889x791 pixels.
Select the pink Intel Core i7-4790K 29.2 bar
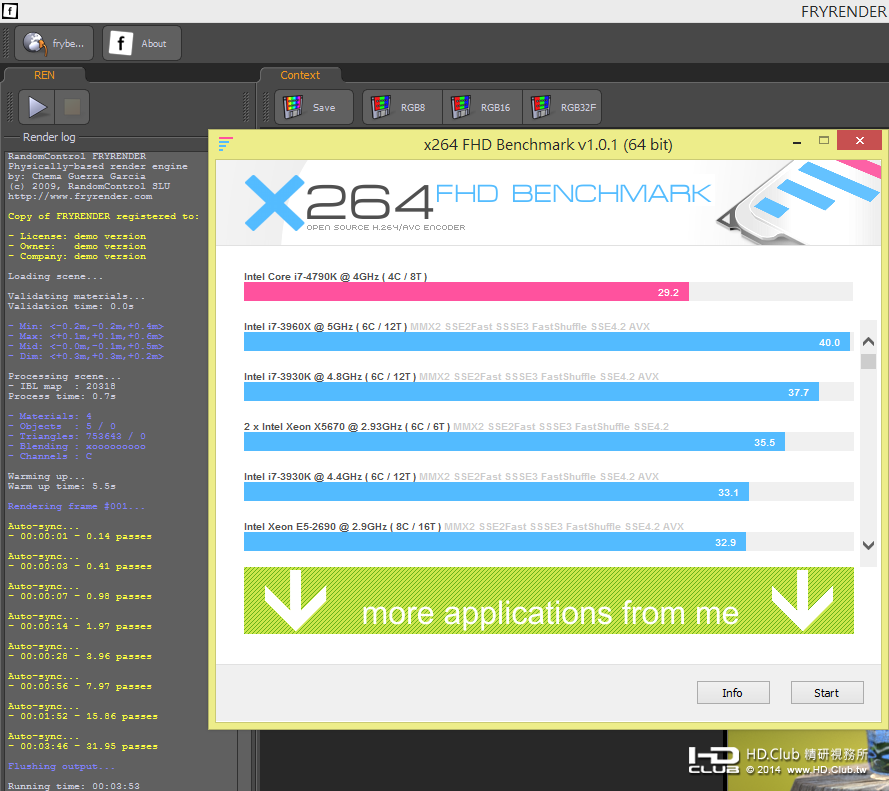click(x=466, y=292)
